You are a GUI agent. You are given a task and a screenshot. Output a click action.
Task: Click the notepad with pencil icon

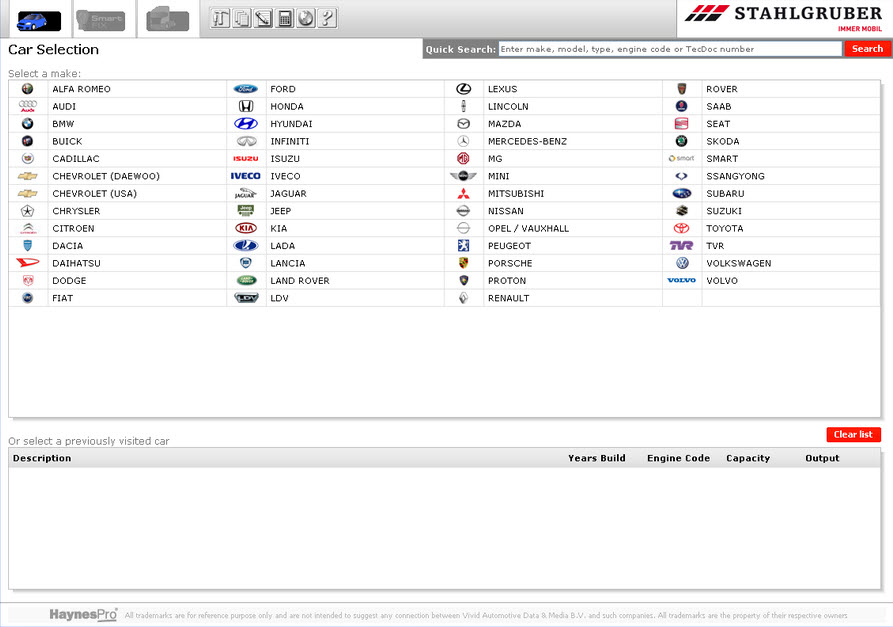(263, 18)
